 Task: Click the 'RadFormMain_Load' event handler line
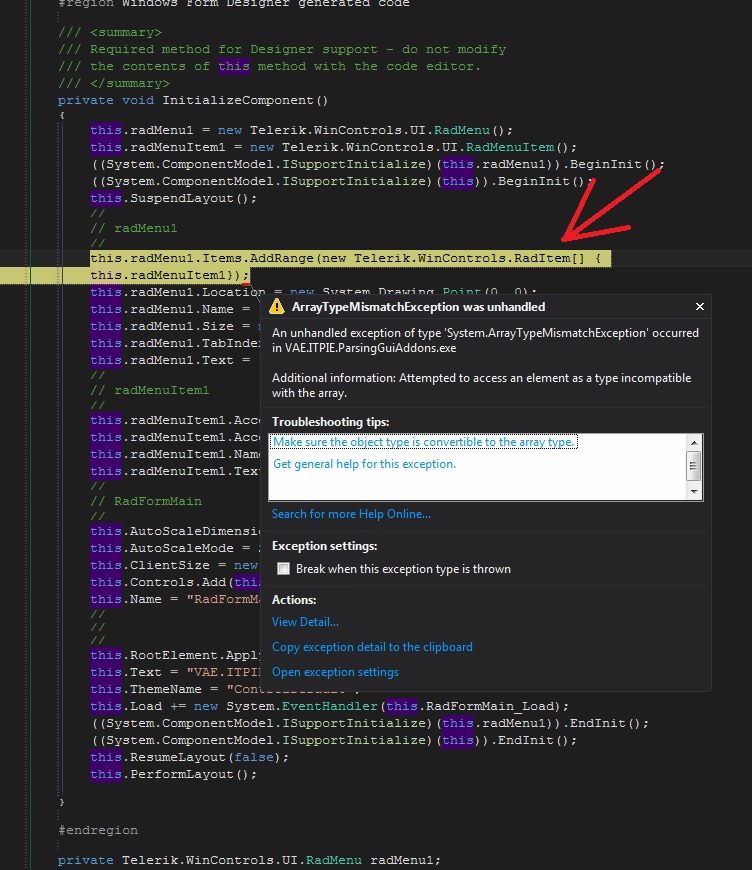click(330, 706)
